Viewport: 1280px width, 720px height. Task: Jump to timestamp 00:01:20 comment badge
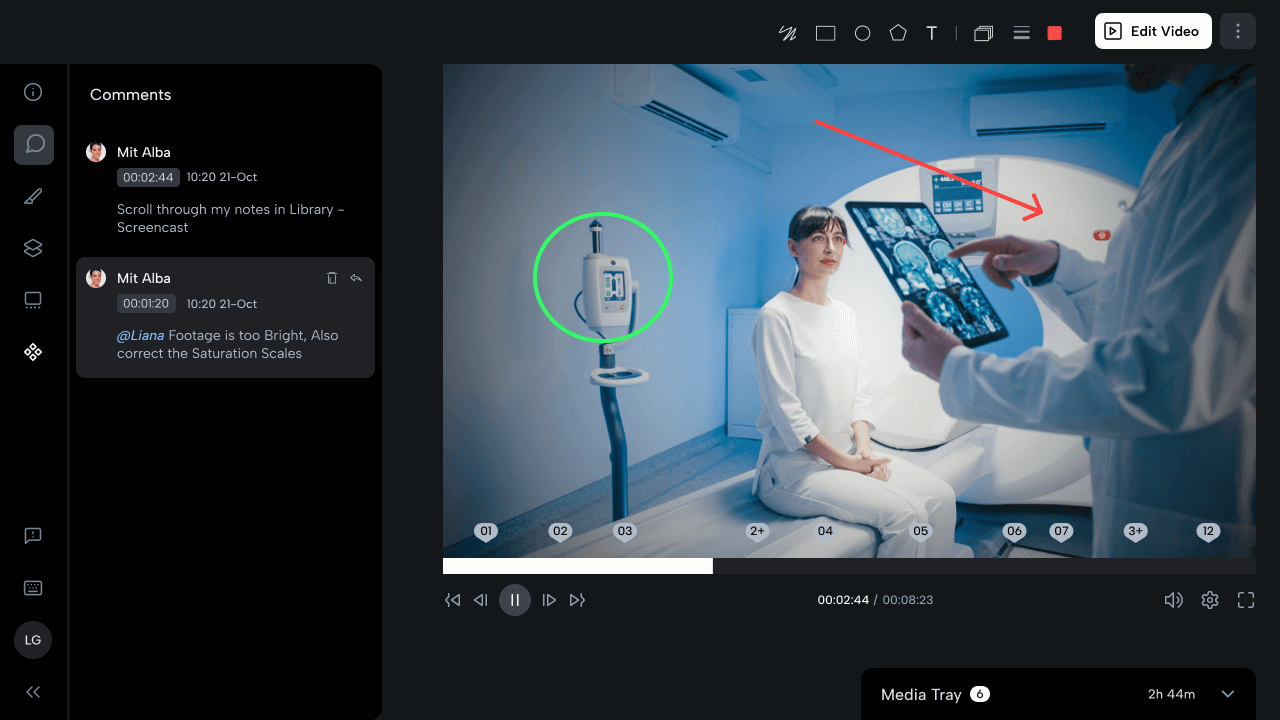point(146,303)
